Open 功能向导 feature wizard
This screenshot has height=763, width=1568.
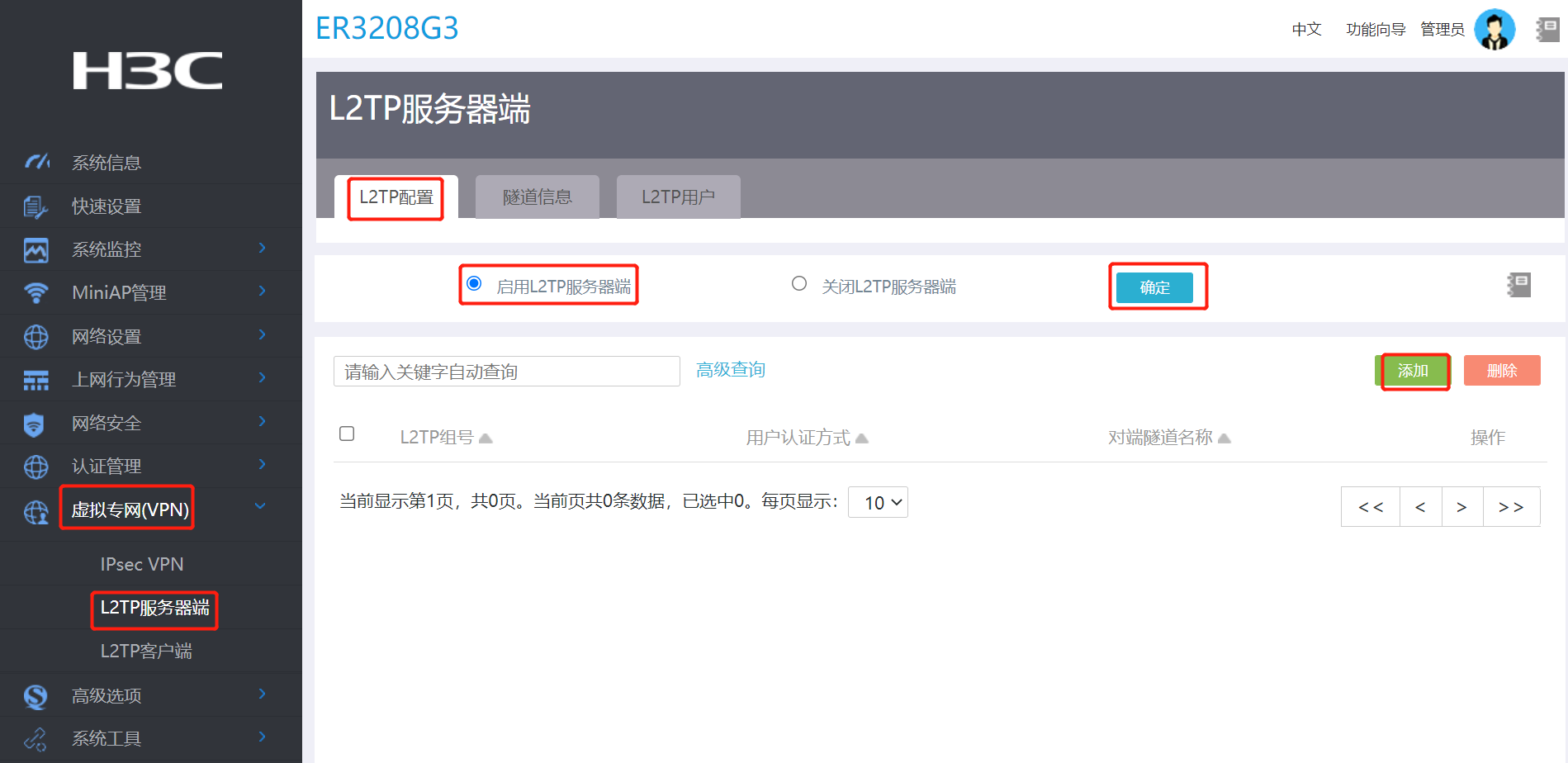pyautogui.click(x=1376, y=30)
